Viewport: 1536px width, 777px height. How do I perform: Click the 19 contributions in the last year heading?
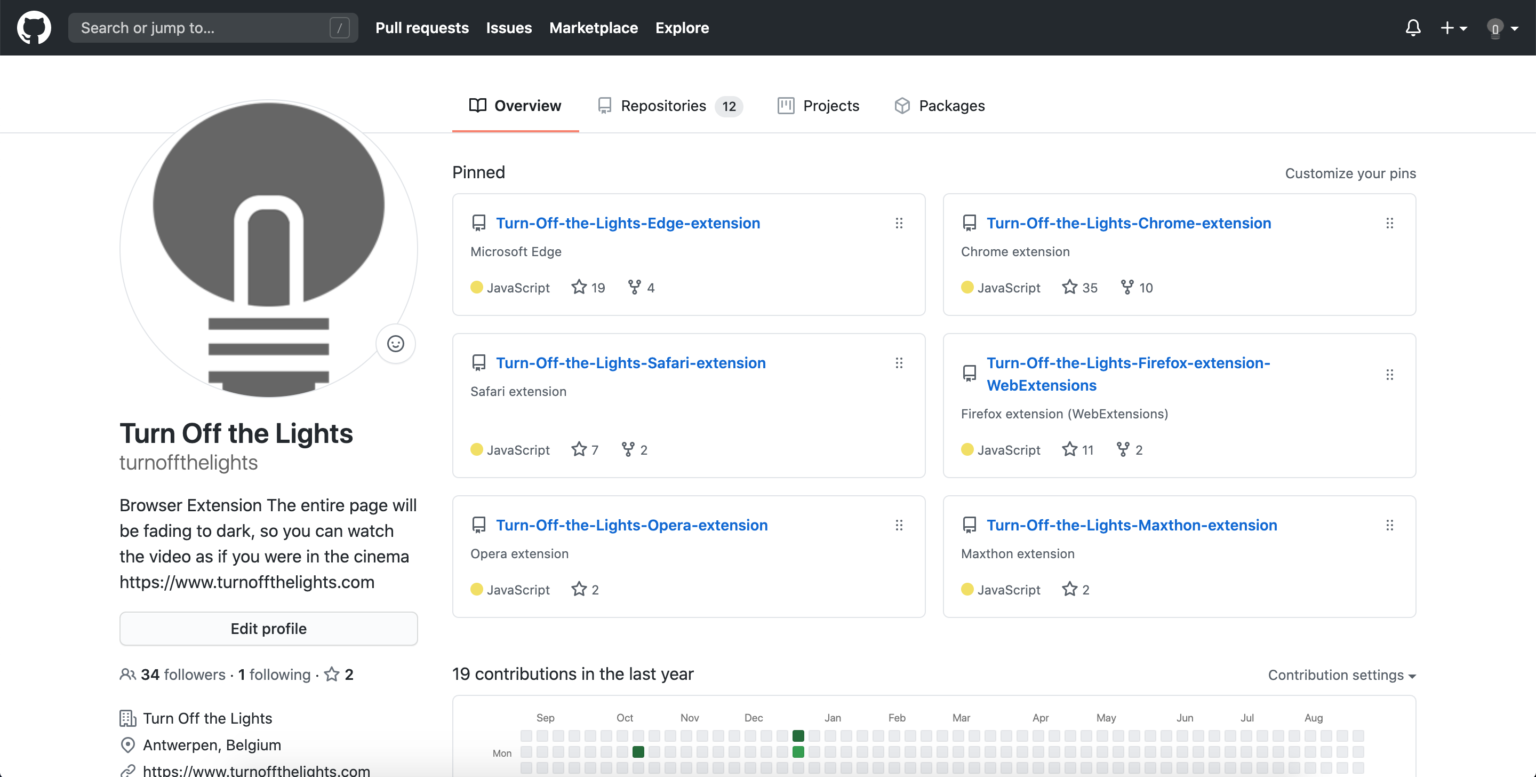573,674
